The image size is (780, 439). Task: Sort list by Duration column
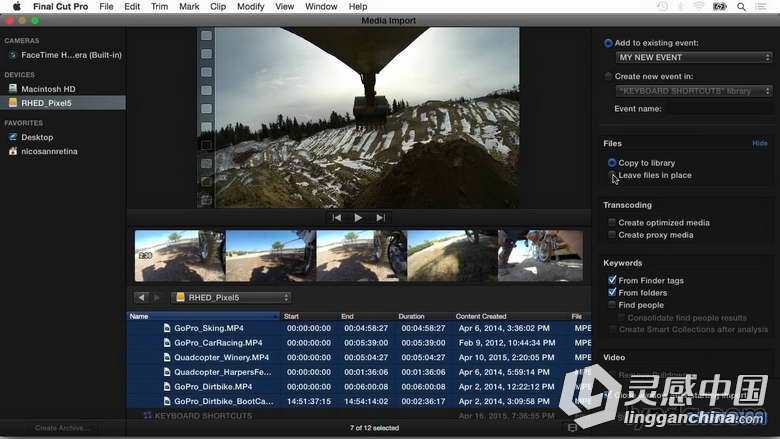click(424, 316)
